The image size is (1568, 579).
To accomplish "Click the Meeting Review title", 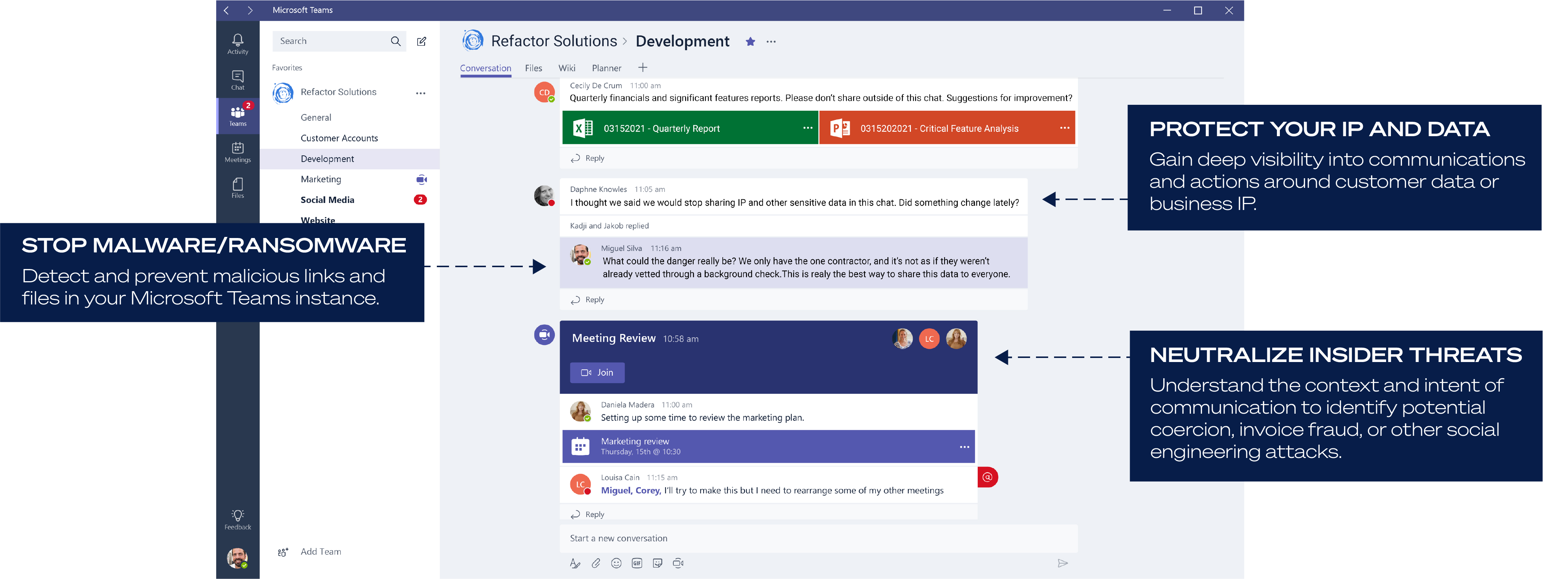I will 614,338.
